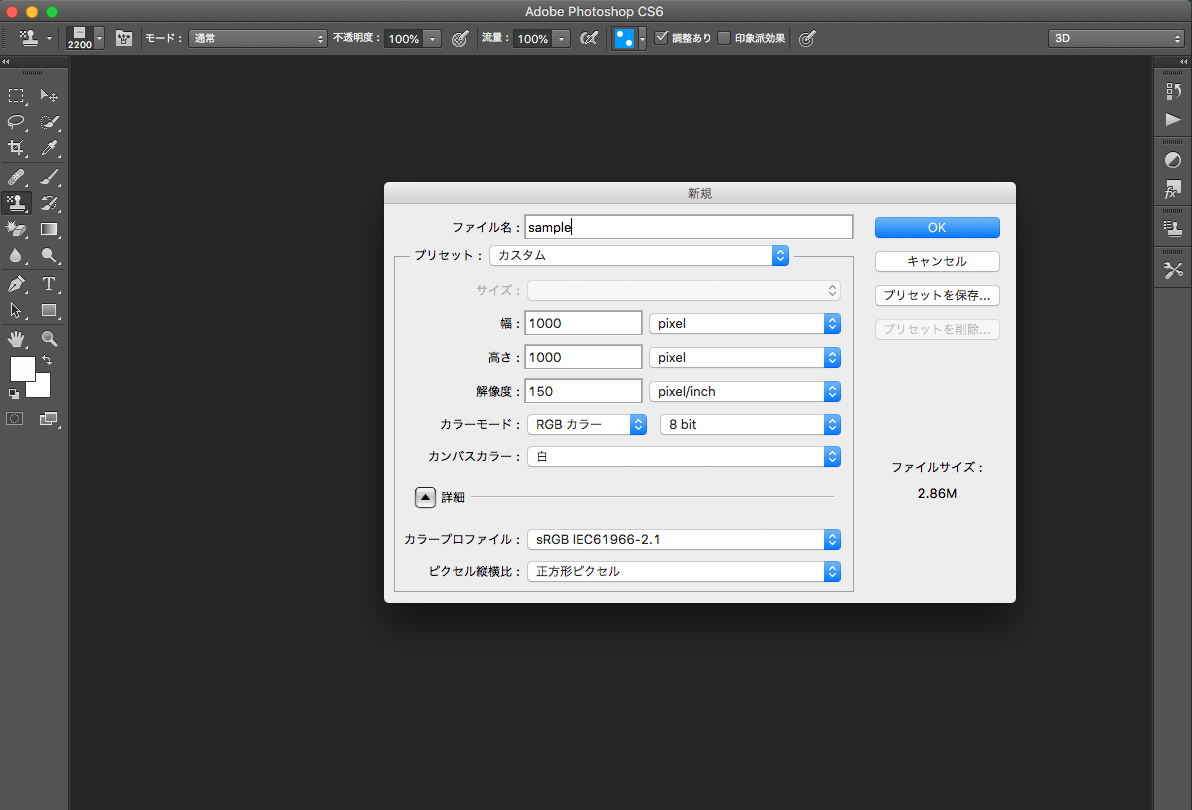Select the Crop tool

[16, 147]
